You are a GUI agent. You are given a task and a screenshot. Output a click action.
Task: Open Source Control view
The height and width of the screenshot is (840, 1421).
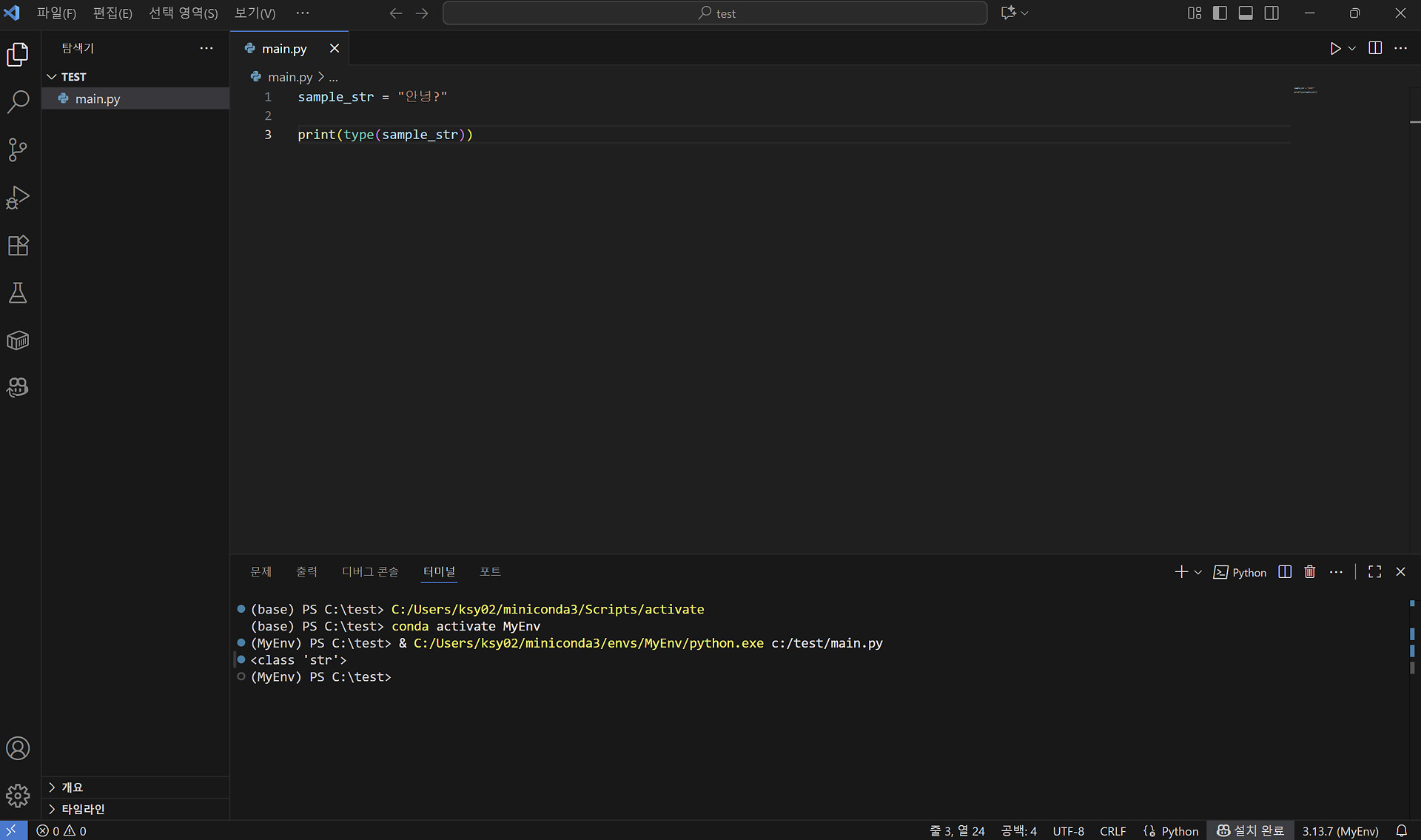pyautogui.click(x=18, y=149)
